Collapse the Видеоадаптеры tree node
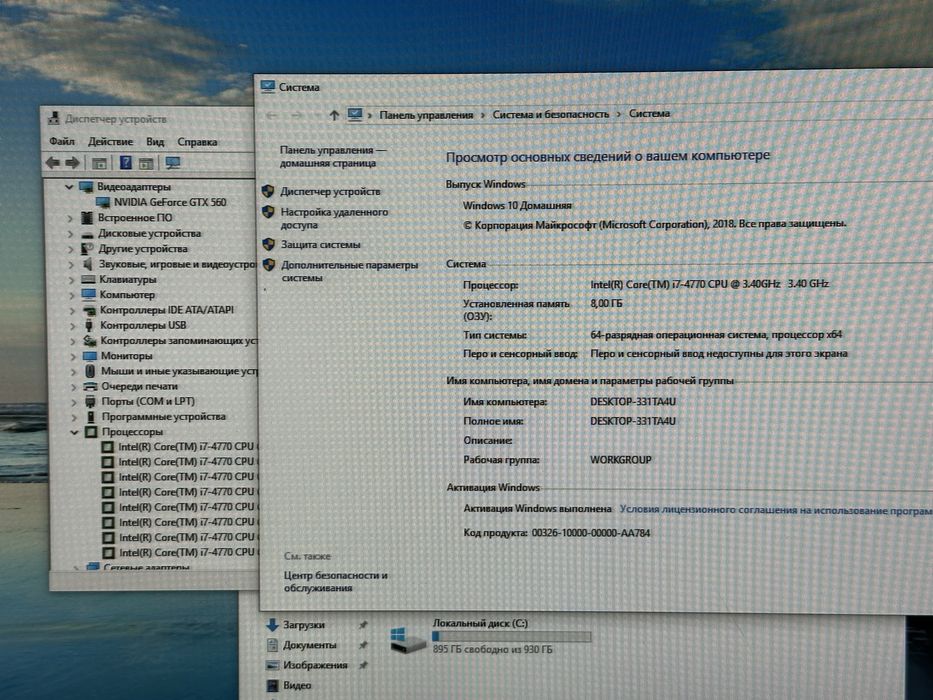The image size is (933, 700). click(x=69, y=187)
